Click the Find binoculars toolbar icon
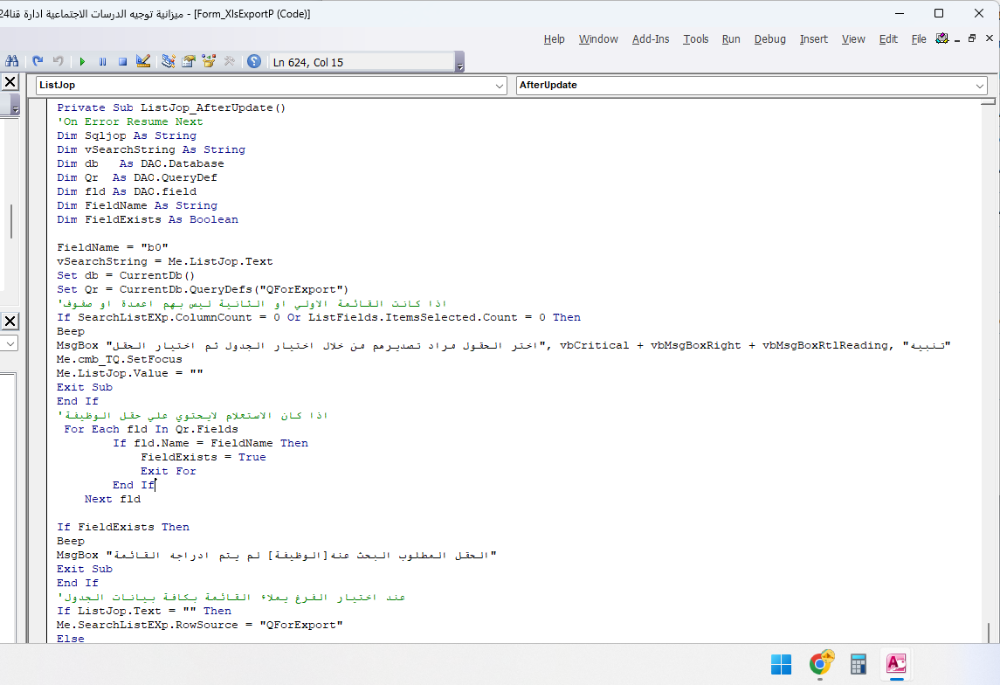 click(x=11, y=61)
